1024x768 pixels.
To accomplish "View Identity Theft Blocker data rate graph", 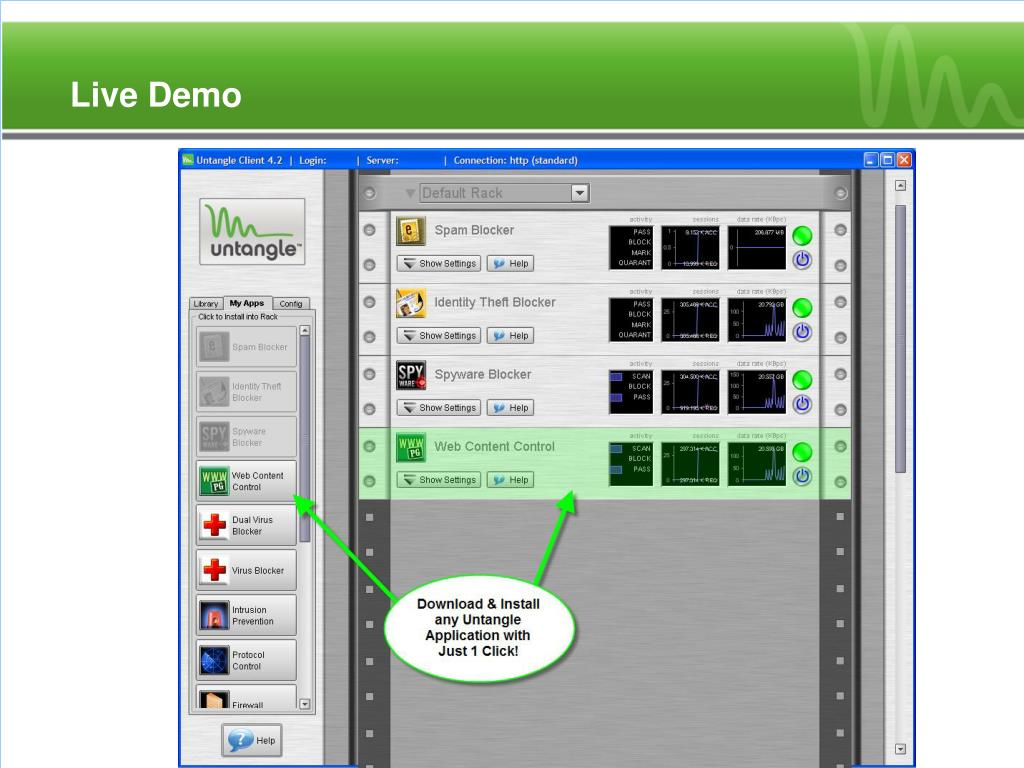I will pyautogui.click(x=757, y=319).
